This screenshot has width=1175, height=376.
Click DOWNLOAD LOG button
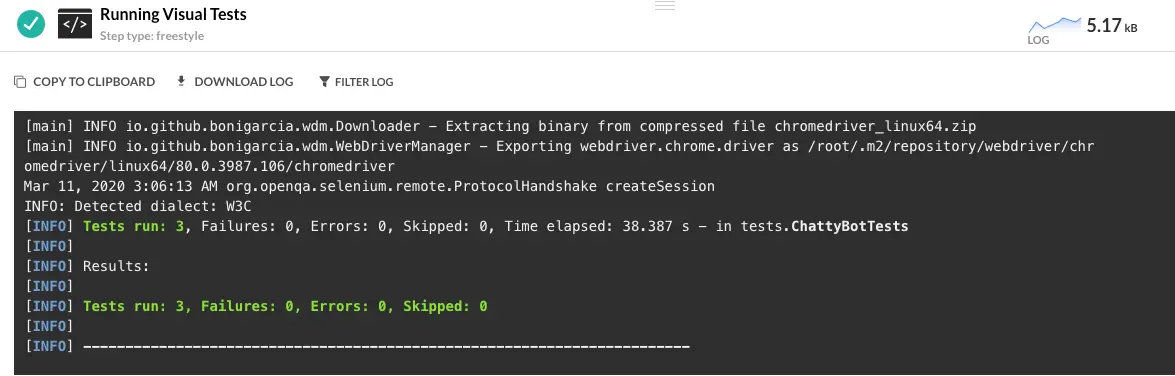click(x=235, y=82)
